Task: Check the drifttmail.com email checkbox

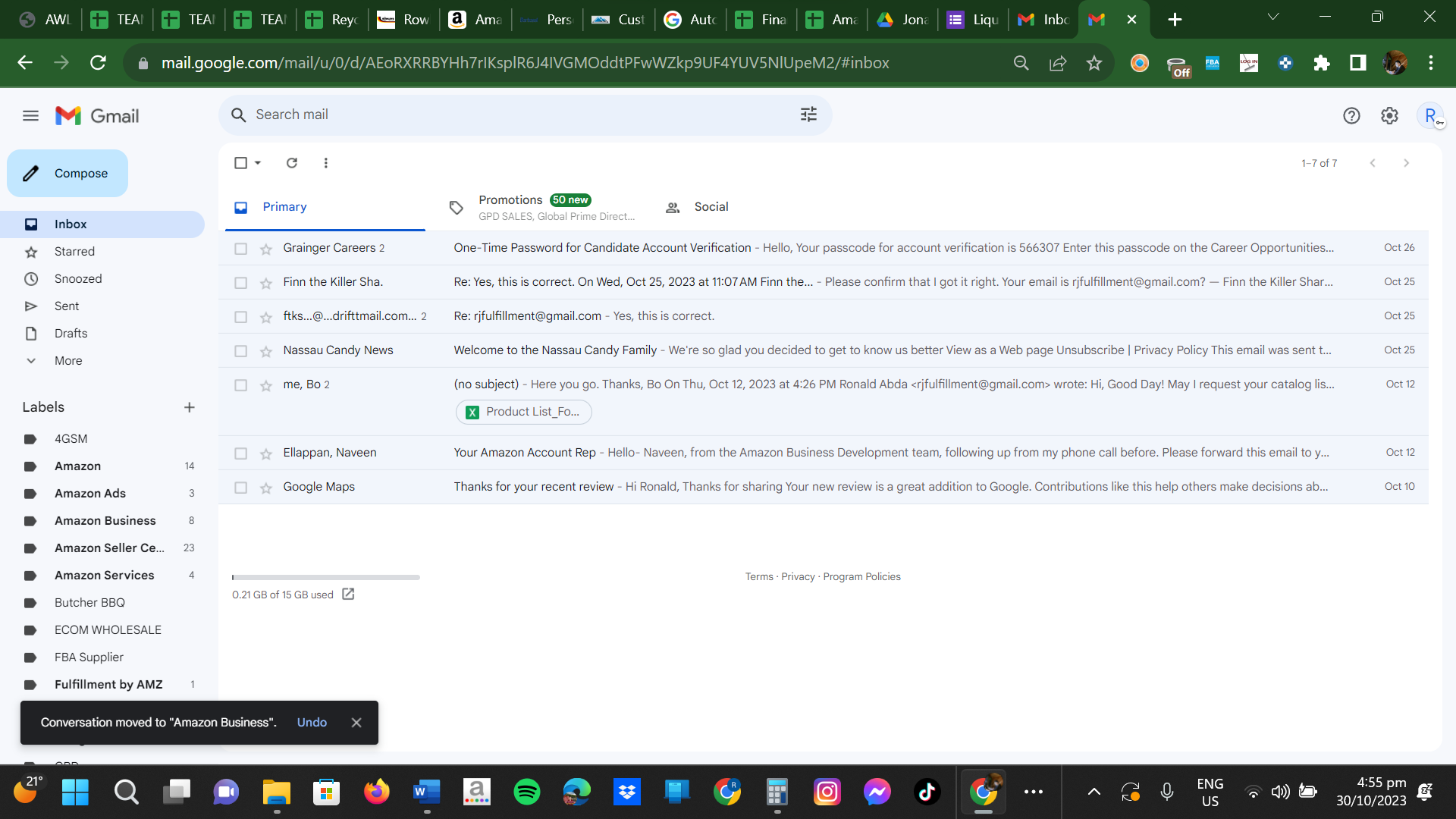Action: [241, 317]
